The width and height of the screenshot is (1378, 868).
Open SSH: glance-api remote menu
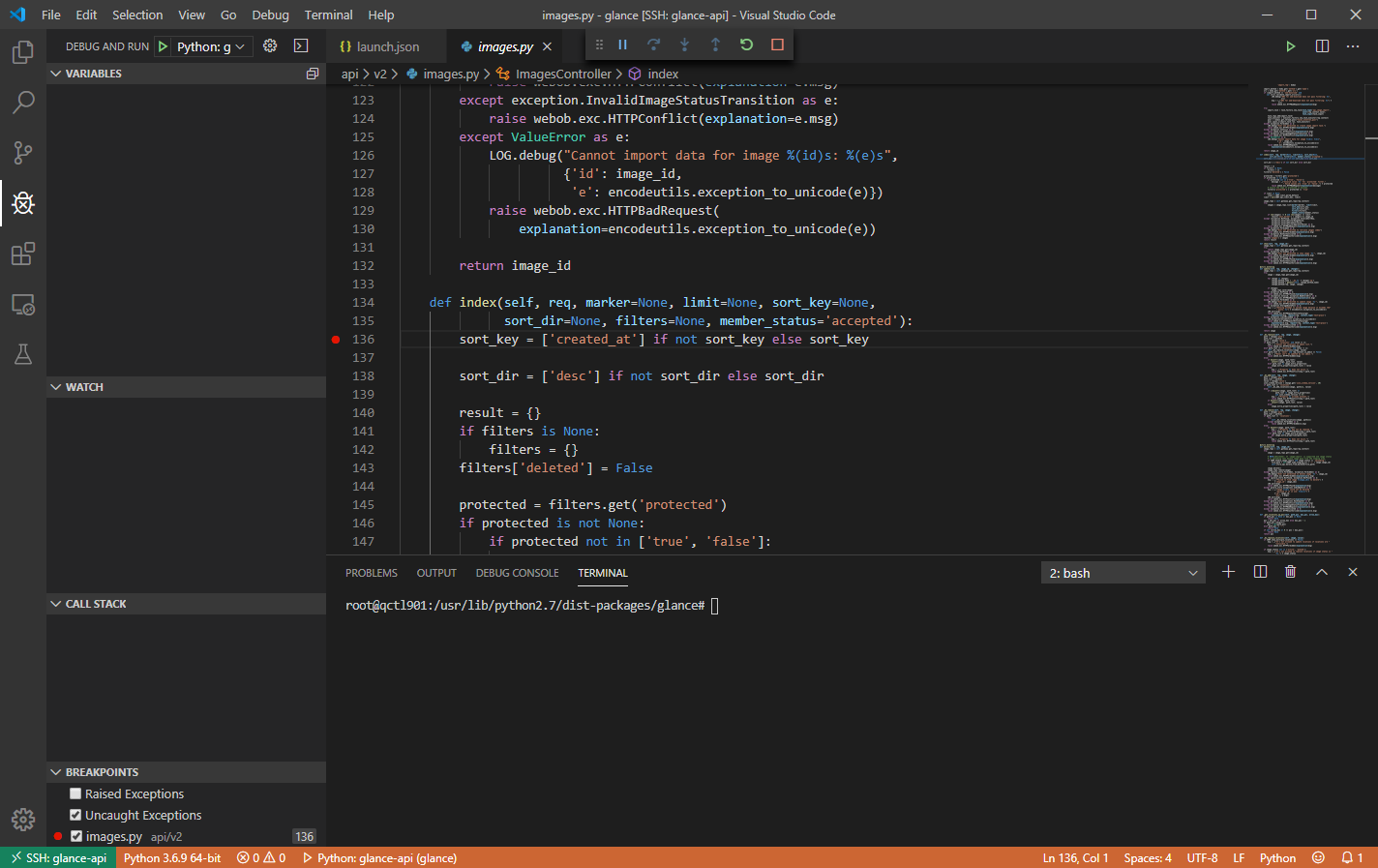click(58, 857)
